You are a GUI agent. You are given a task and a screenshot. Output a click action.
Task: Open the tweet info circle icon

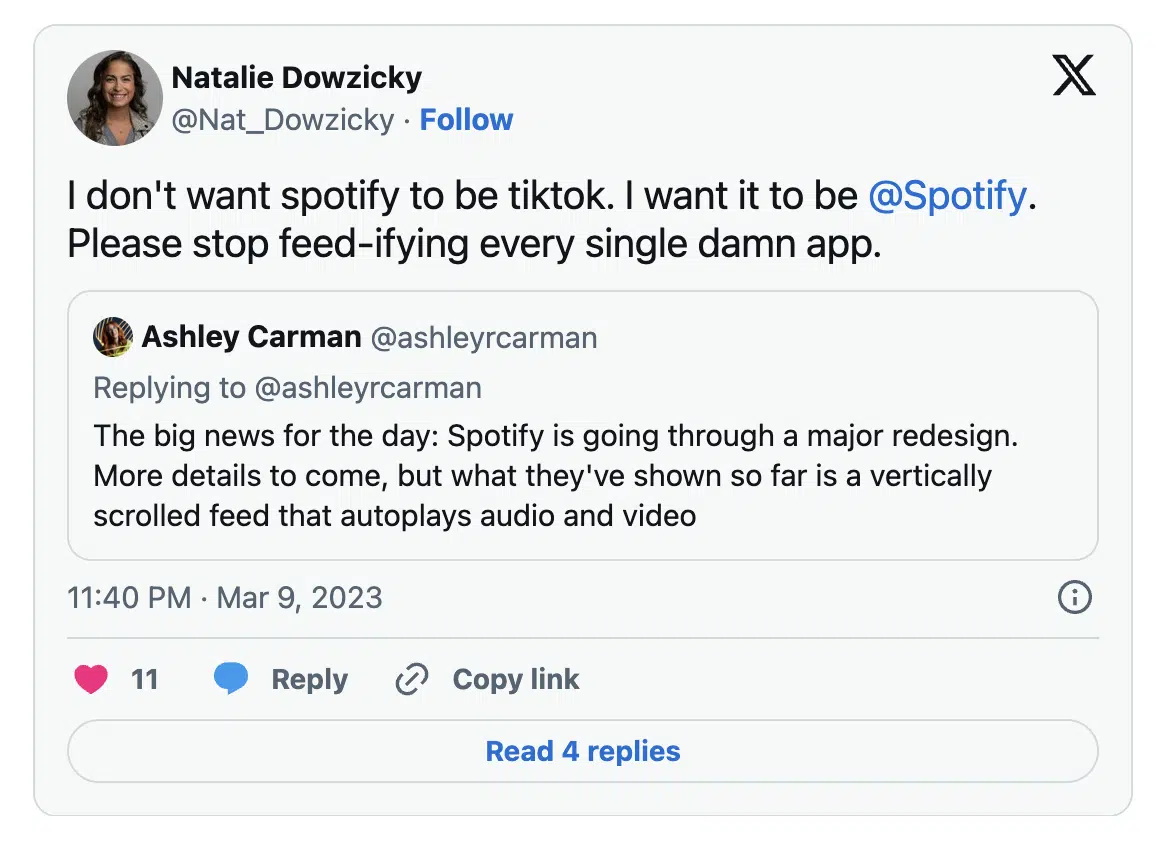[x=1075, y=597]
